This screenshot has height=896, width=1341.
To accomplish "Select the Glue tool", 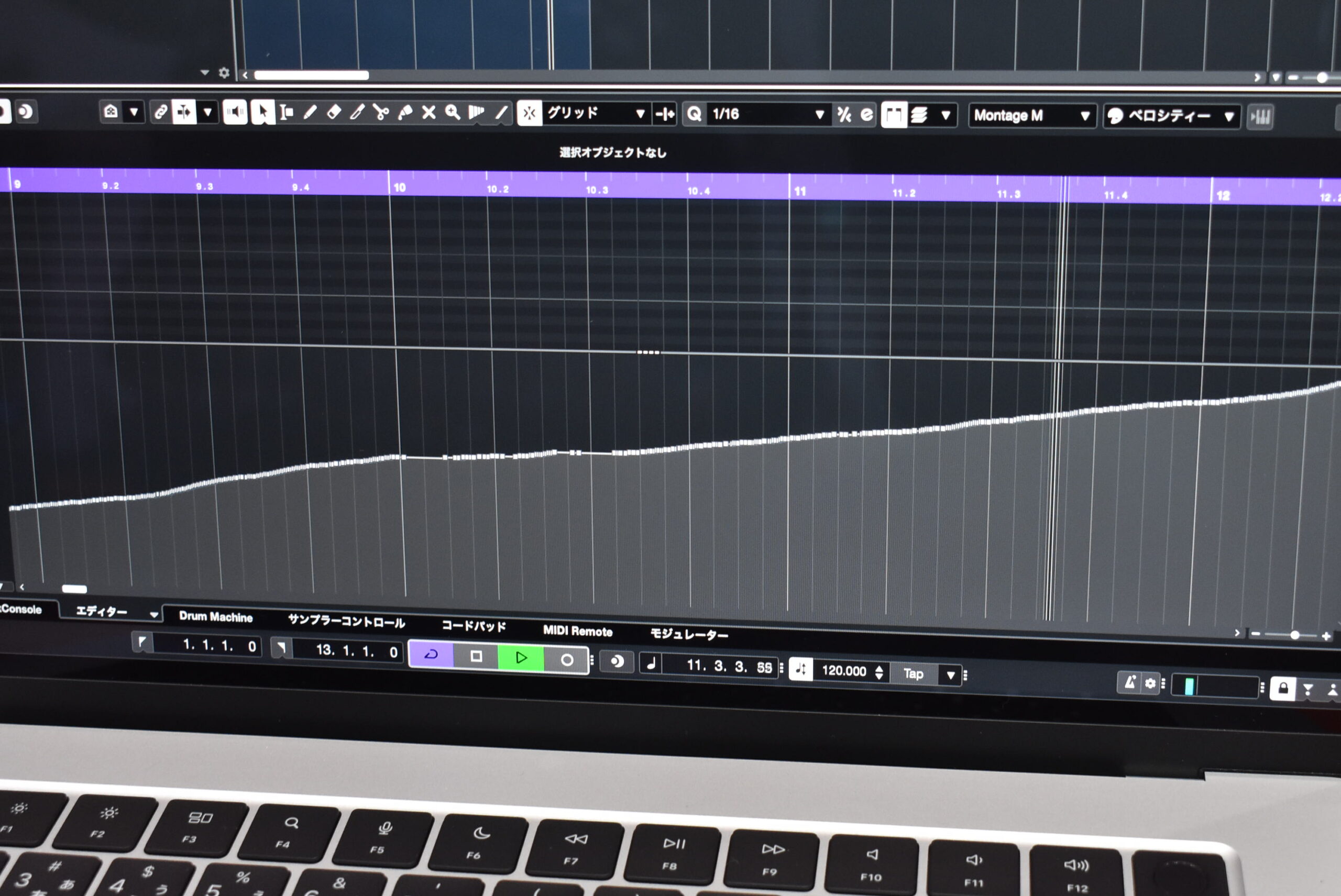I will coord(405,113).
